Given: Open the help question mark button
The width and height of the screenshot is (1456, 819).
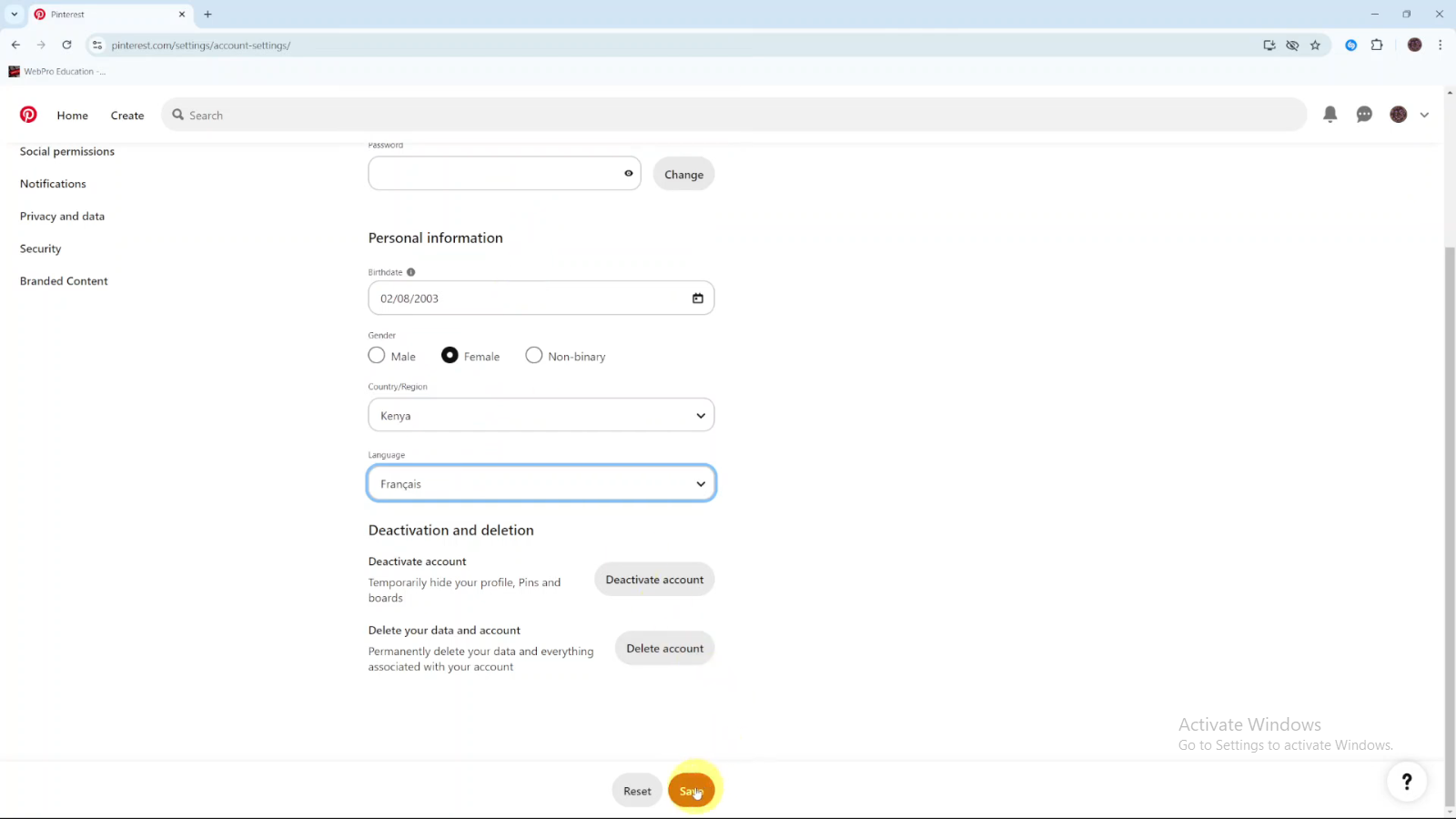Looking at the screenshot, I should (x=1407, y=781).
